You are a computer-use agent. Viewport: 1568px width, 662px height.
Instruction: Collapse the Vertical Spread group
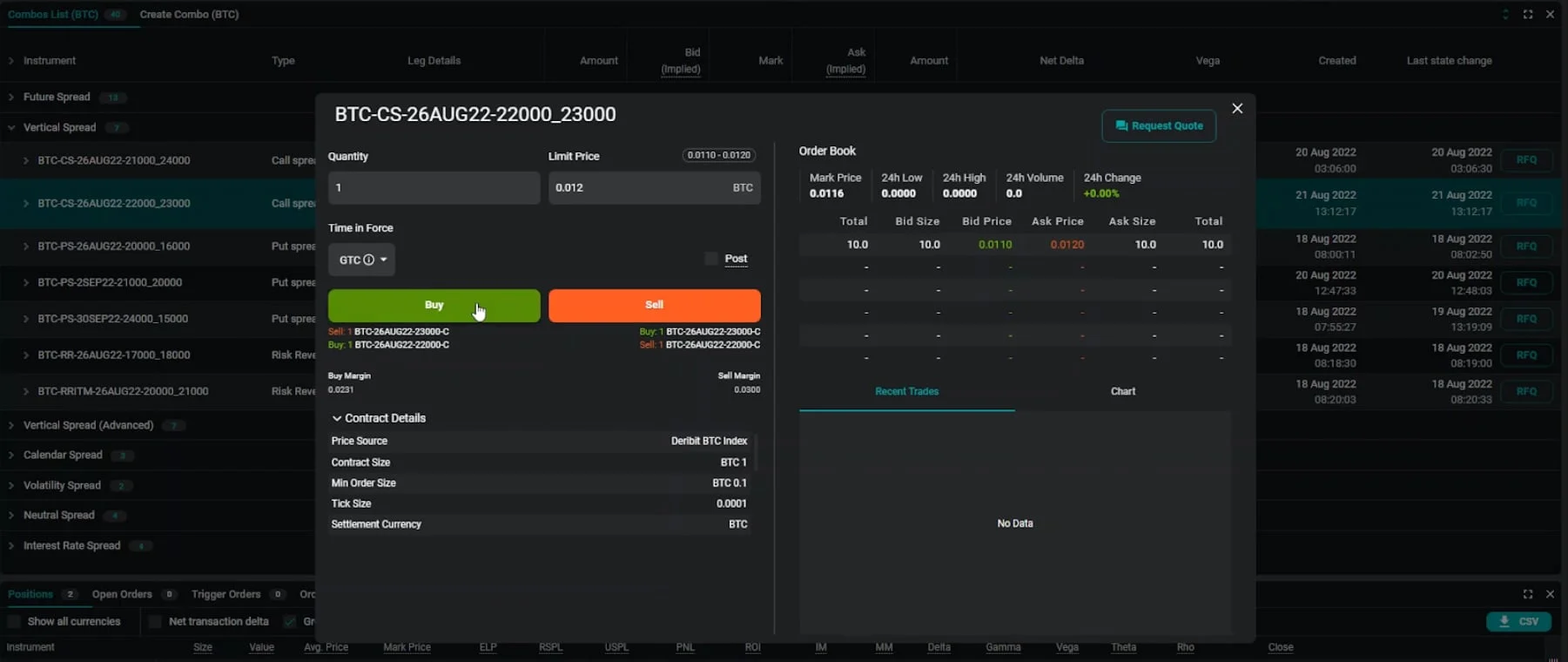pos(11,127)
